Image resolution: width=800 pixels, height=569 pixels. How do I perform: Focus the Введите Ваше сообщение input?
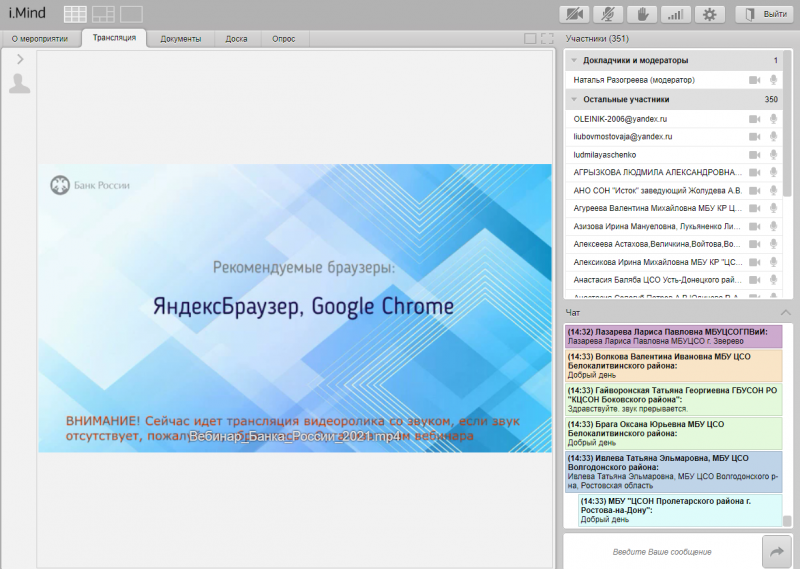point(662,552)
